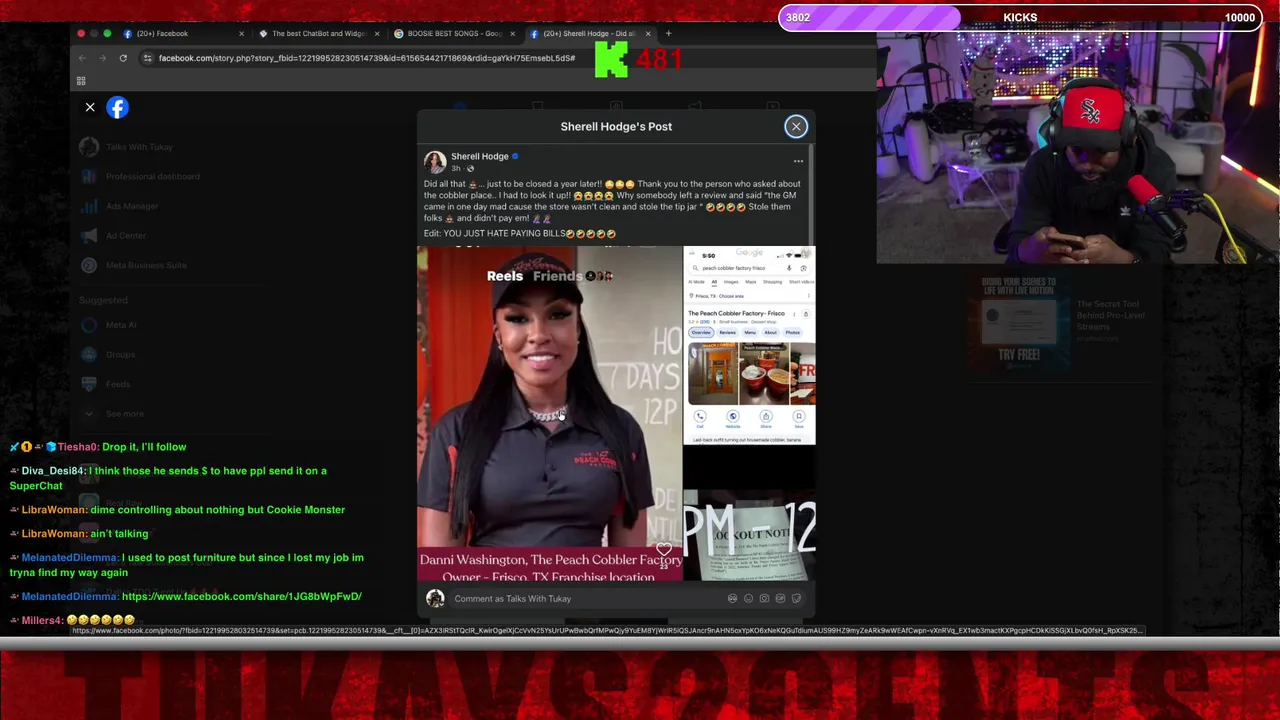Image resolution: width=1280 pixels, height=720 pixels.
Task: Click the verified badge next to Sherell Hodge
Action: 516,156
